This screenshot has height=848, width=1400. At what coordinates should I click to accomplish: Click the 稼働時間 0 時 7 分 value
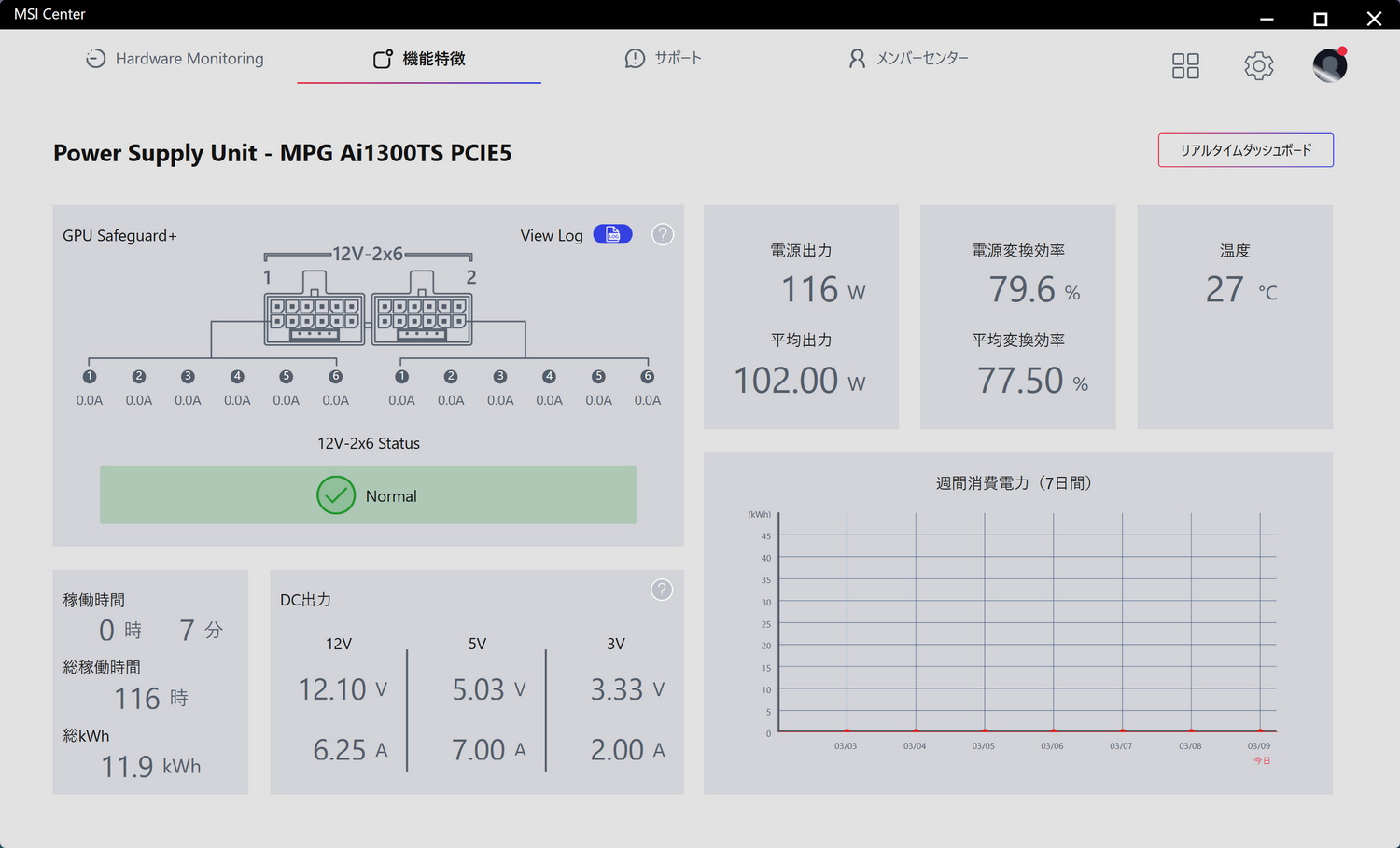click(x=161, y=631)
